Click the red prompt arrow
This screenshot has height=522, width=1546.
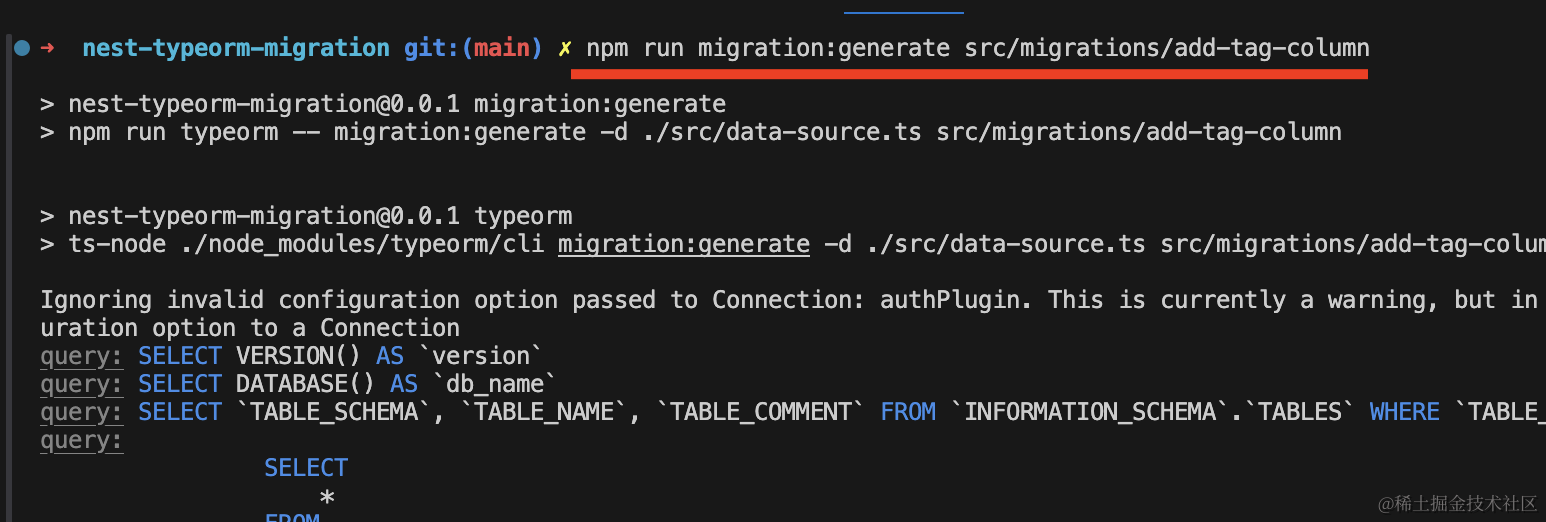pos(47,48)
